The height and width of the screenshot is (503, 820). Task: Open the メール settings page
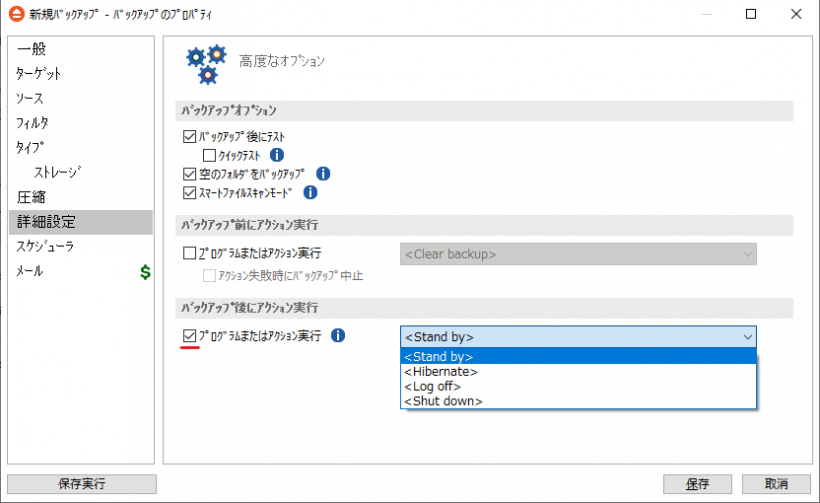[x=81, y=271]
